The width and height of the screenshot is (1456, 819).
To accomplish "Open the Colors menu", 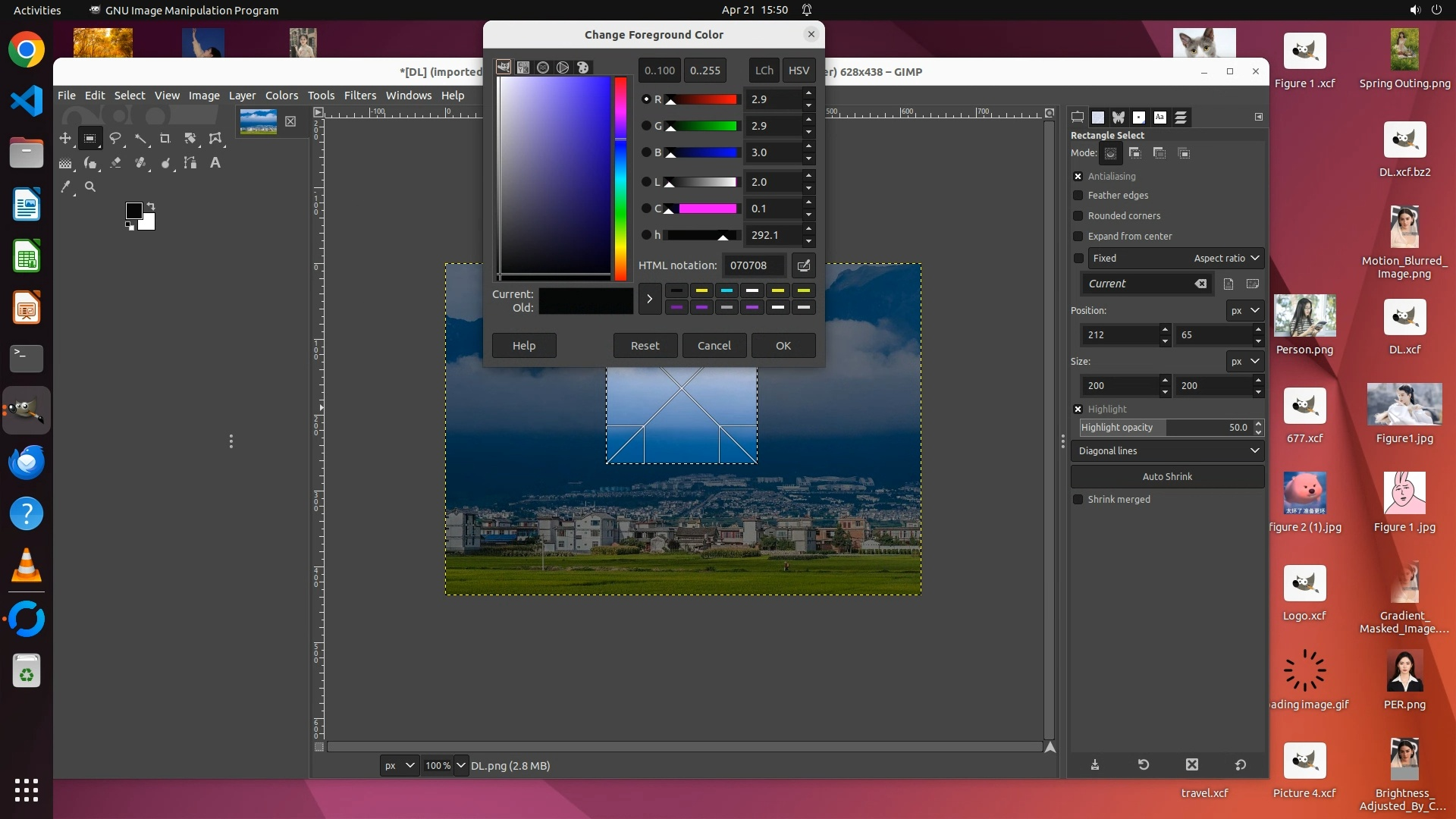I will coord(281,96).
